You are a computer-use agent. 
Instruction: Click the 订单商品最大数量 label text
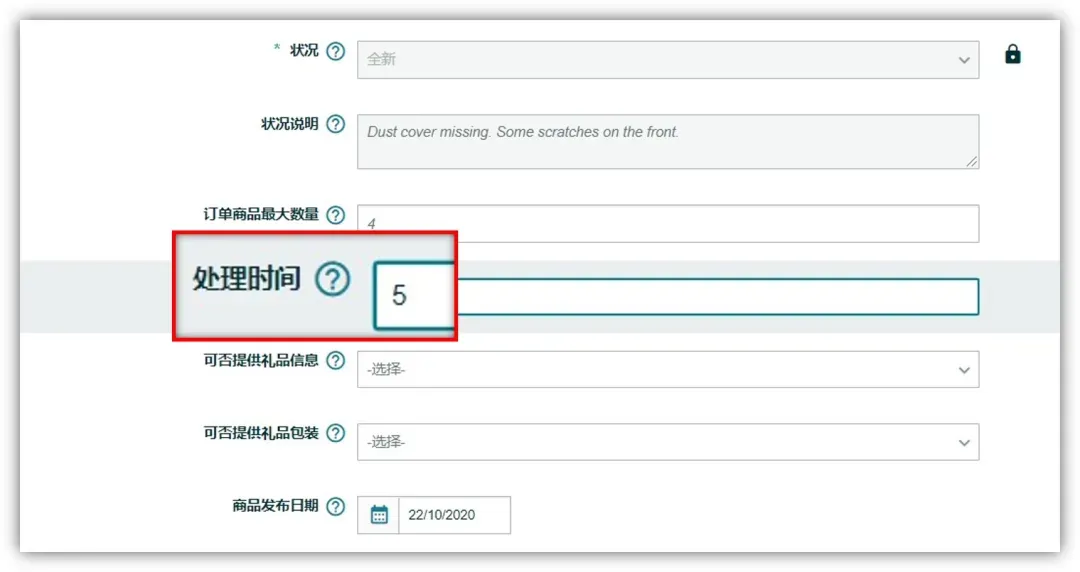pos(261,214)
